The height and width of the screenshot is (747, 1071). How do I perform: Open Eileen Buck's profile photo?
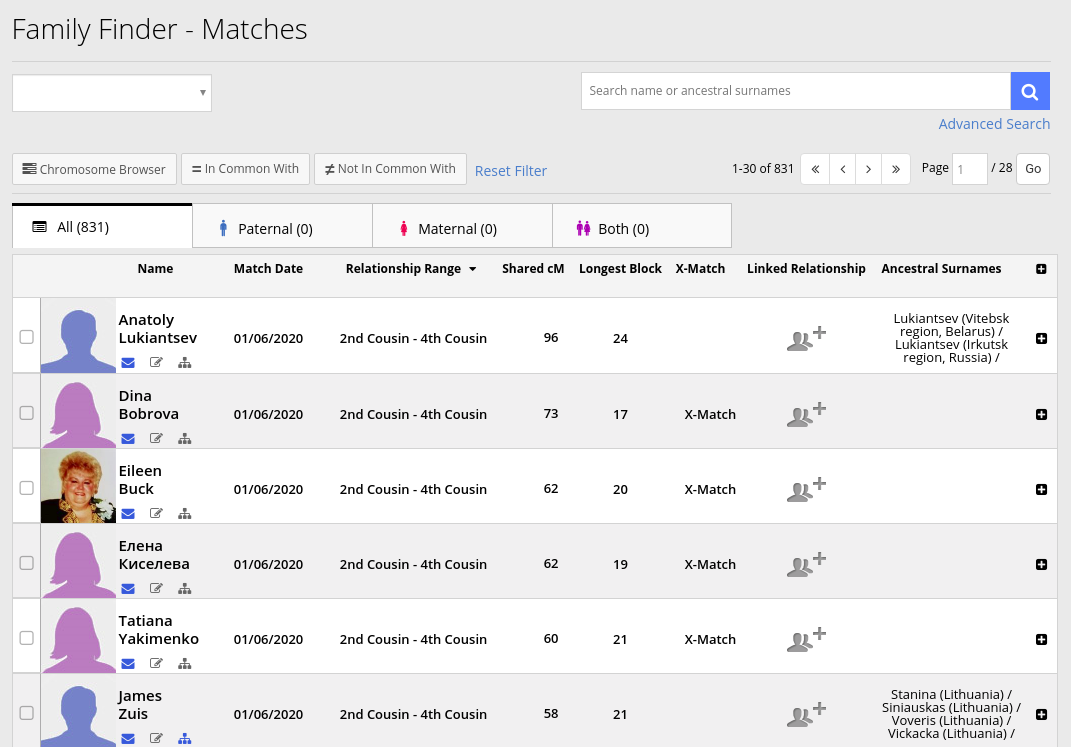tap(78, 486)
